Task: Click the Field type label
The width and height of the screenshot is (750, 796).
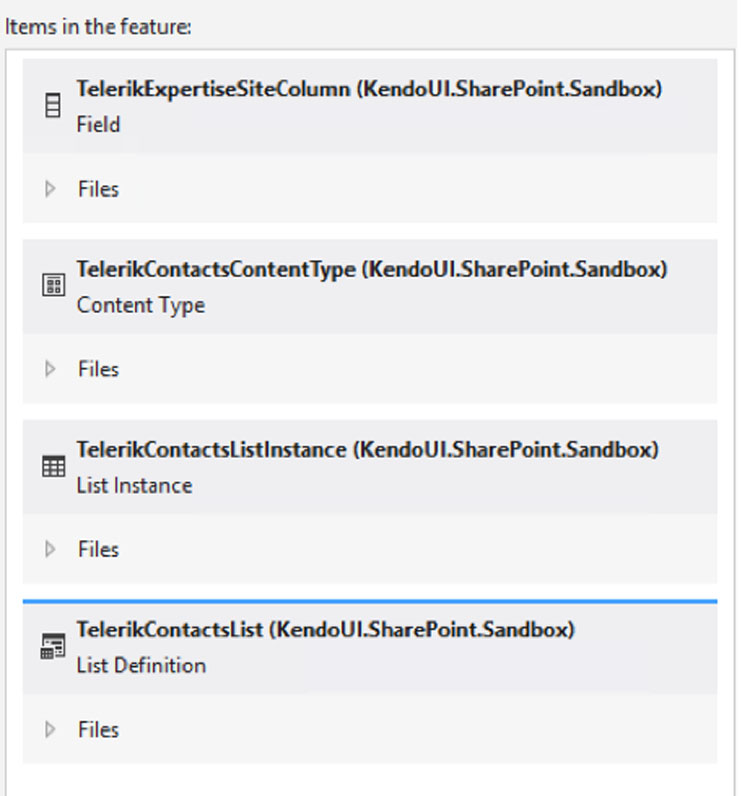Action: [x=99, y=124]
